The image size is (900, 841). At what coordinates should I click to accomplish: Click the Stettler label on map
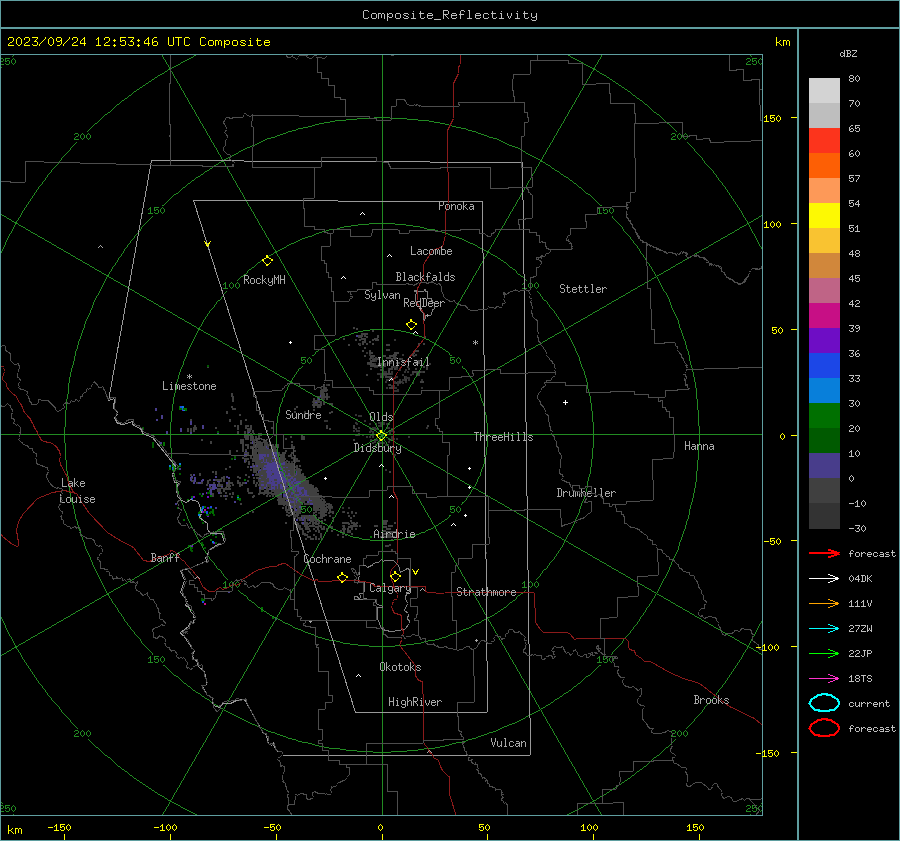point(583,289)
